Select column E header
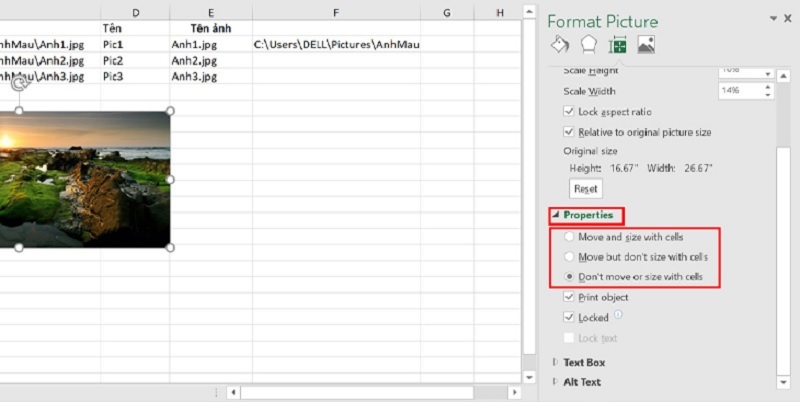800x402 pixels. point(211,13)
